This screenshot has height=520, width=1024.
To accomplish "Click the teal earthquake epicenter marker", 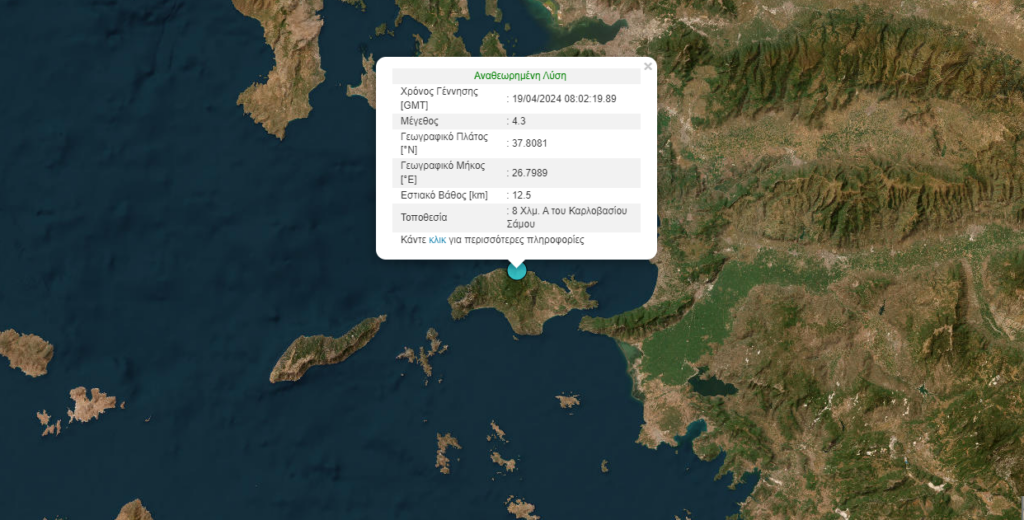I will 516,269.
